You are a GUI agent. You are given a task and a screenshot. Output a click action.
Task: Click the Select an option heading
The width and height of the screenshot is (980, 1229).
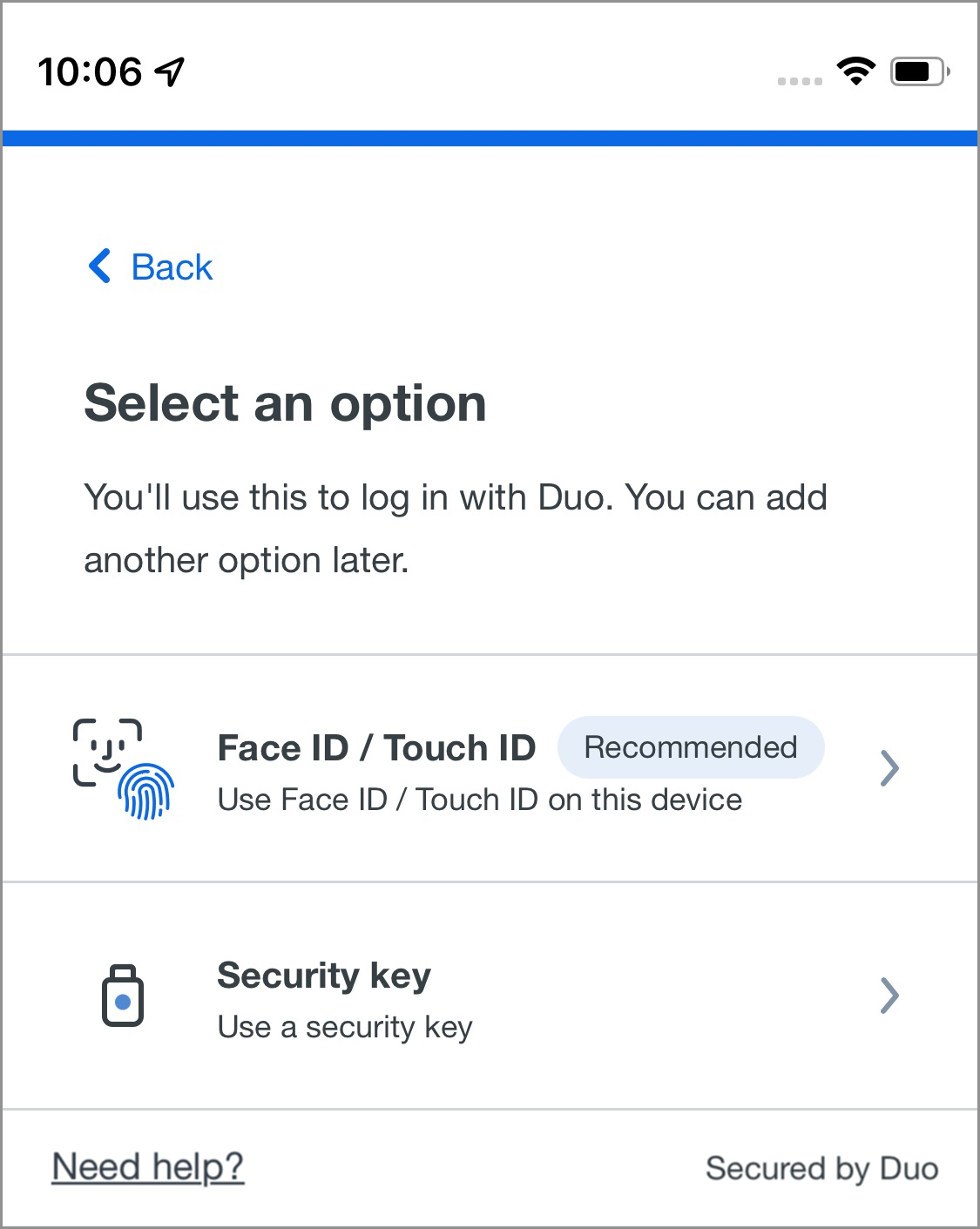point(286,404)
